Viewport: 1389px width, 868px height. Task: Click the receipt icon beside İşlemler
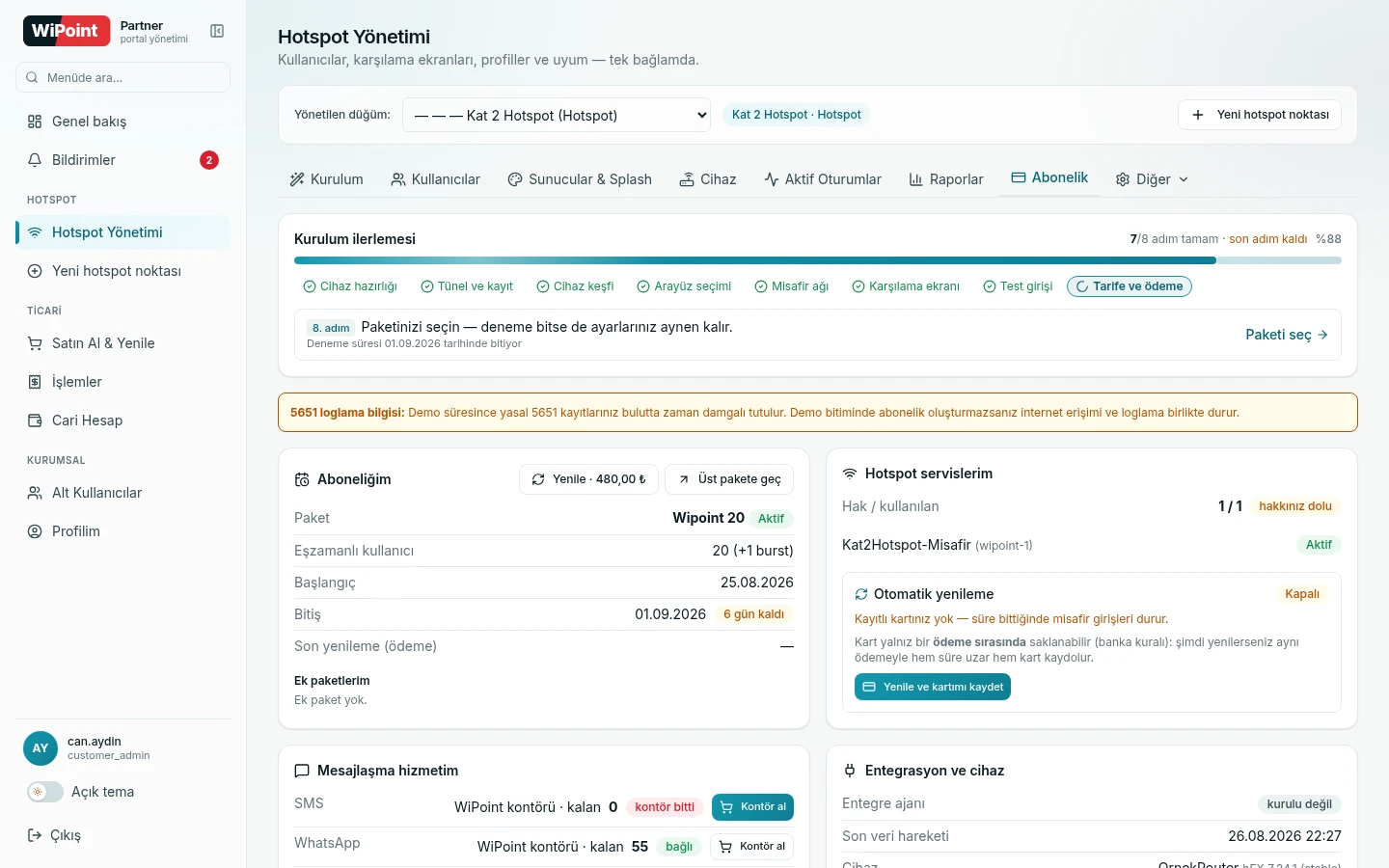[x=35, y=382]
